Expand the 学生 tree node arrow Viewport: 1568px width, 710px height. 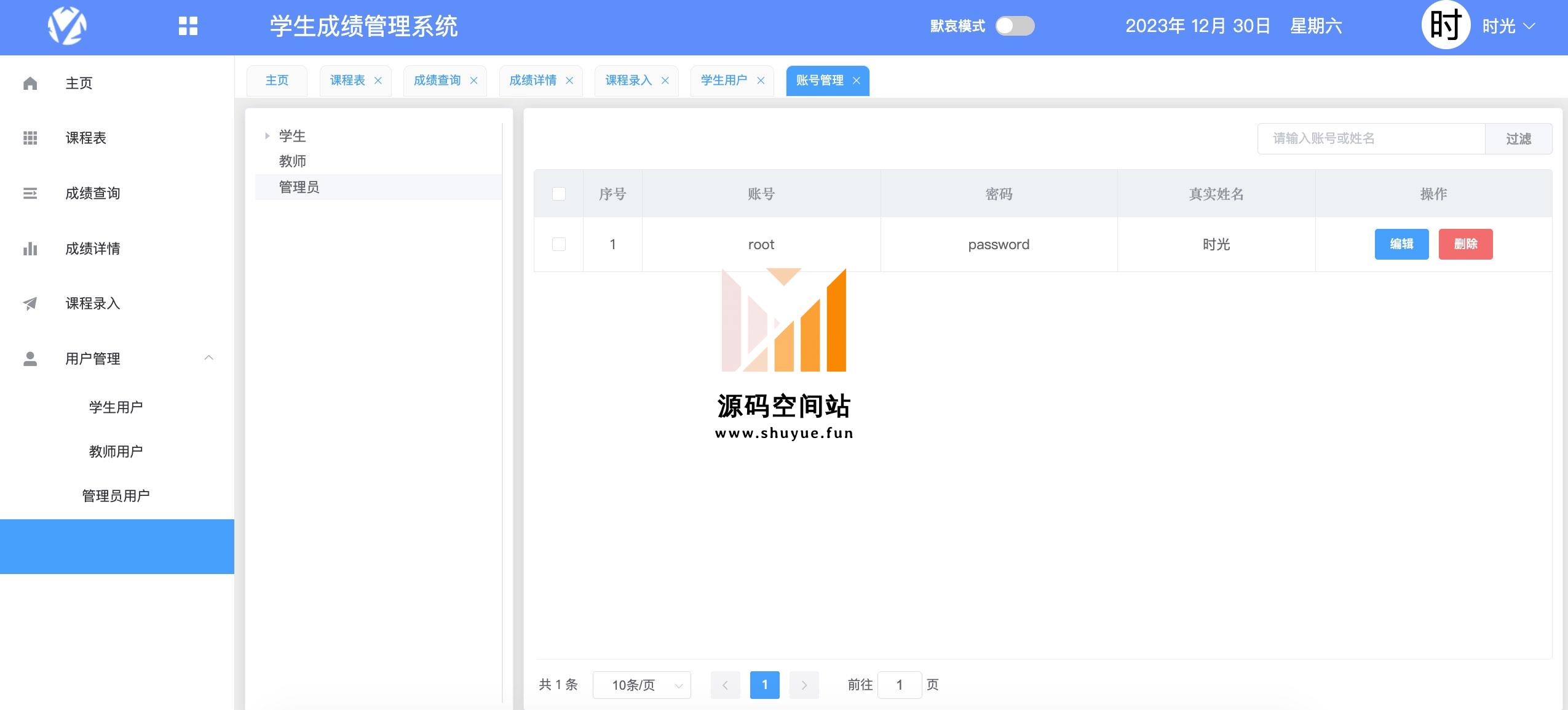point(267,136)
